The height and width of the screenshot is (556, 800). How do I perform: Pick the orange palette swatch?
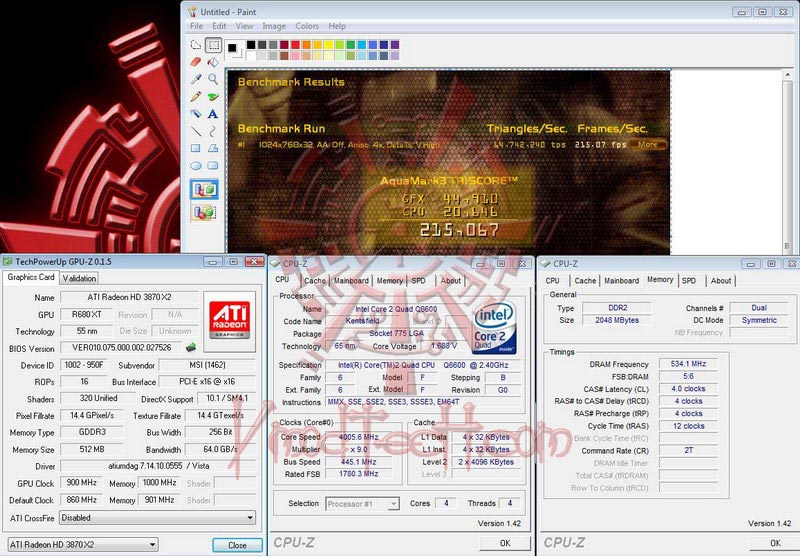[x=307, y=45]
